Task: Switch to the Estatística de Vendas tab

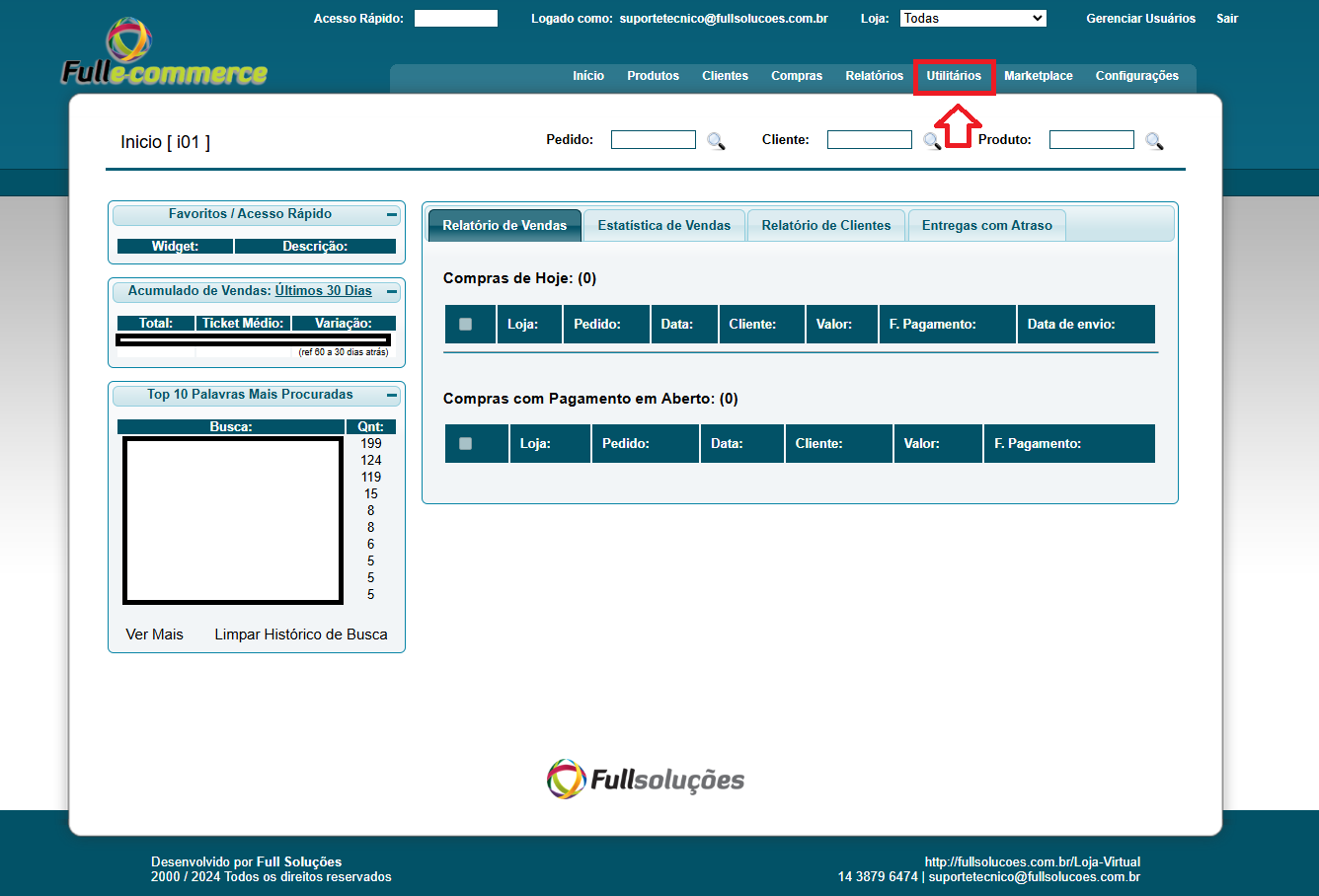Action: (664, 225)
